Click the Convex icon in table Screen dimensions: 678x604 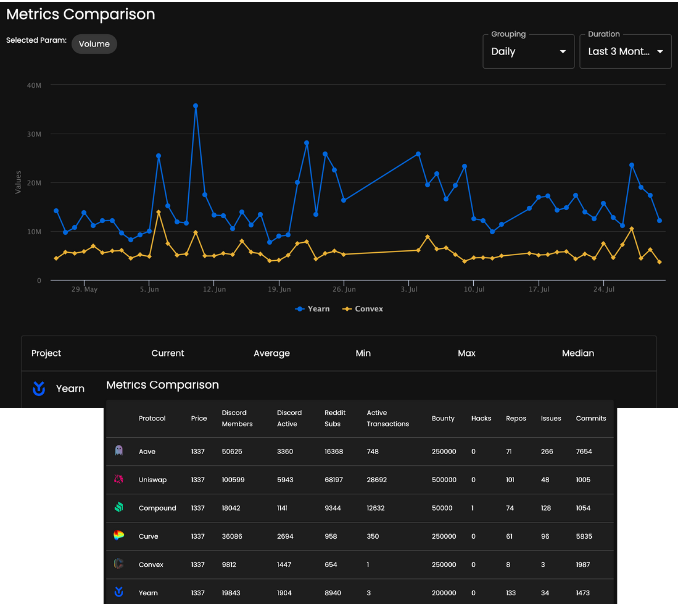click(x=119, y=564)
